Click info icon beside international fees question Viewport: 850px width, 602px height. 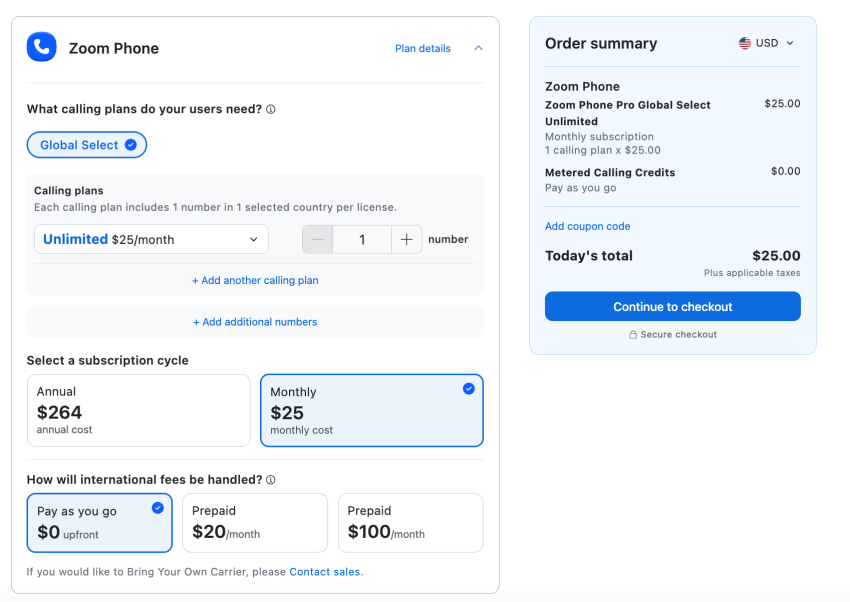coord(271,480)
